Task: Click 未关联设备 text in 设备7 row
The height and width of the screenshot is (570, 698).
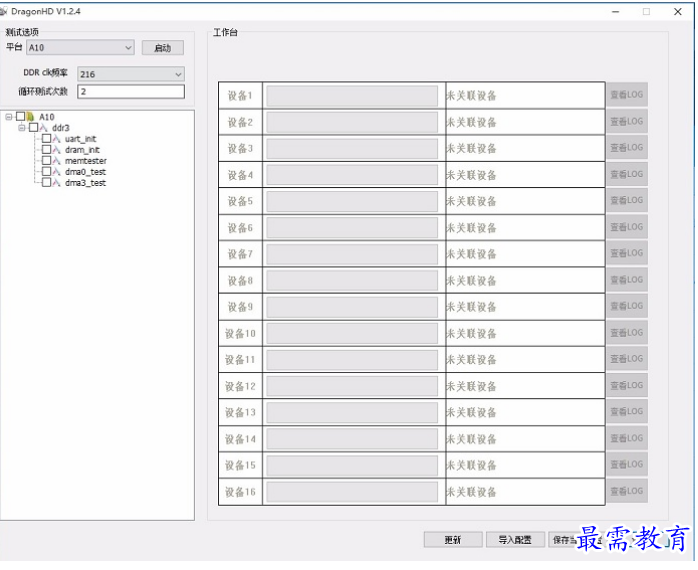Action: [x=471, y=254]
